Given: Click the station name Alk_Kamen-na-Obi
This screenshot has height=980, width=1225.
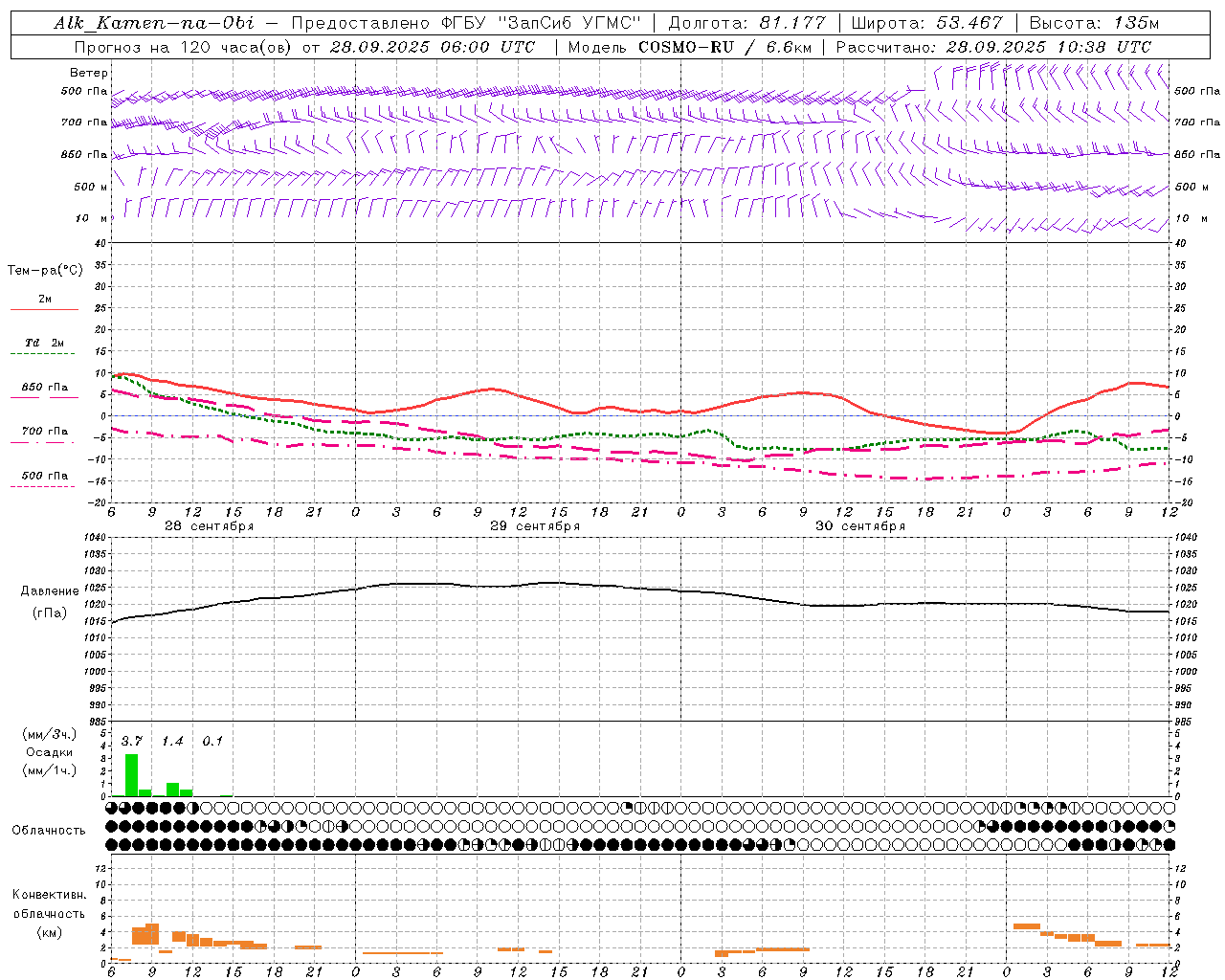Looking at the screenshot, I should click(153, 23).
